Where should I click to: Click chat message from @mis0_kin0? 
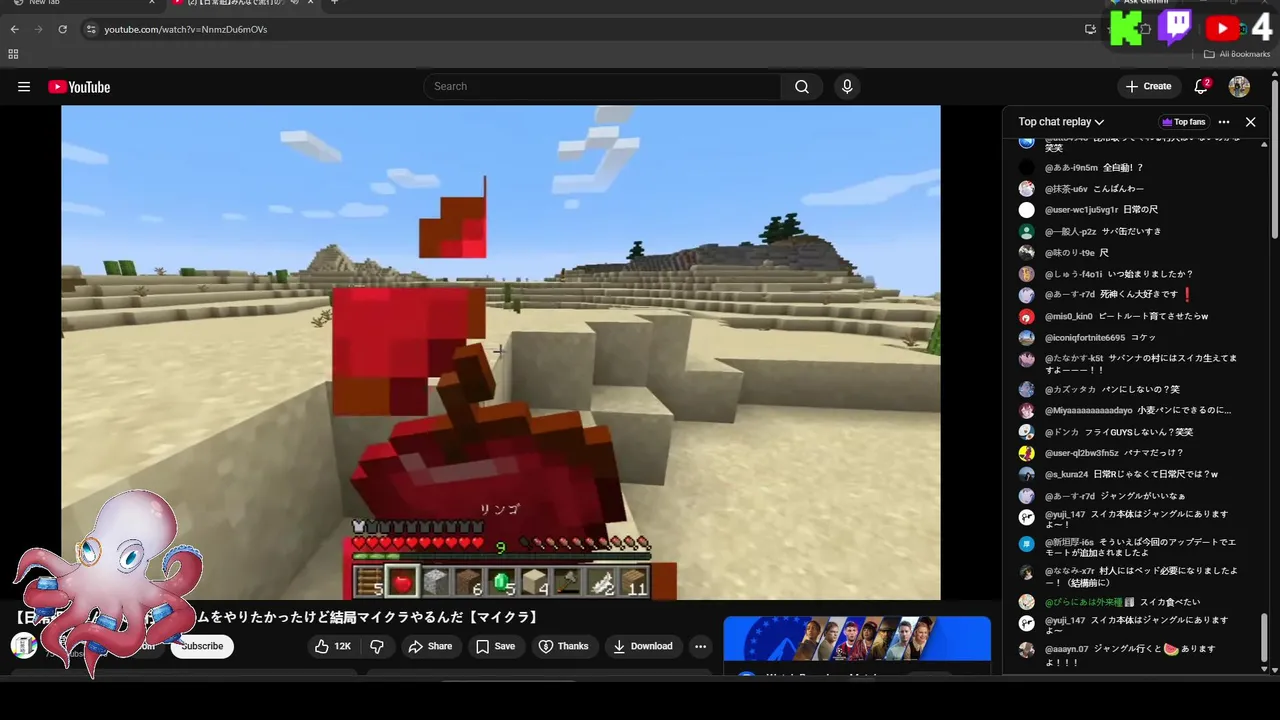pyautogui.click(x=1127, y=316)
